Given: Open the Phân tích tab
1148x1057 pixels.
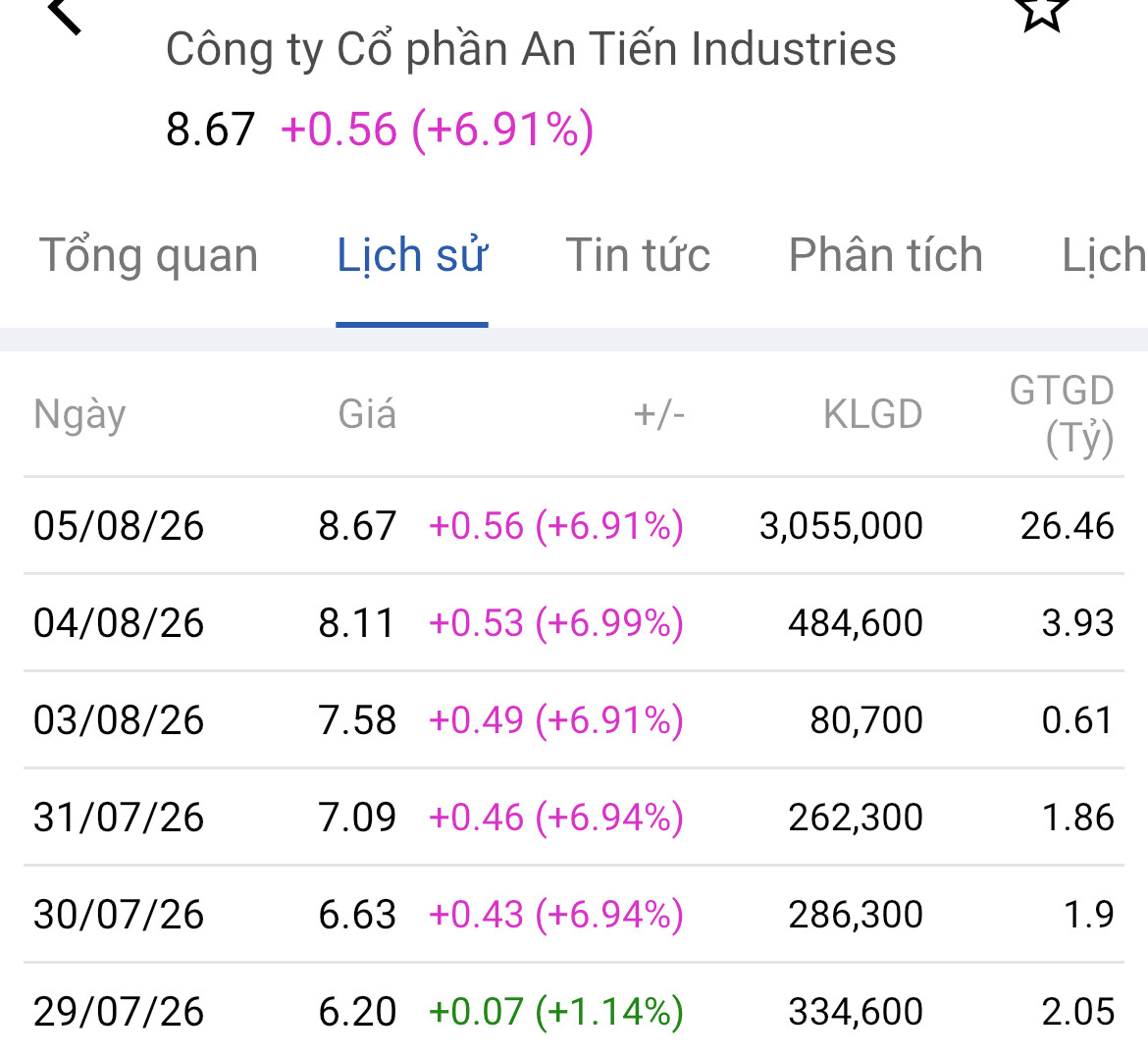Looking at the screenshot, I should pyautogui.click(x=885, y=255).
